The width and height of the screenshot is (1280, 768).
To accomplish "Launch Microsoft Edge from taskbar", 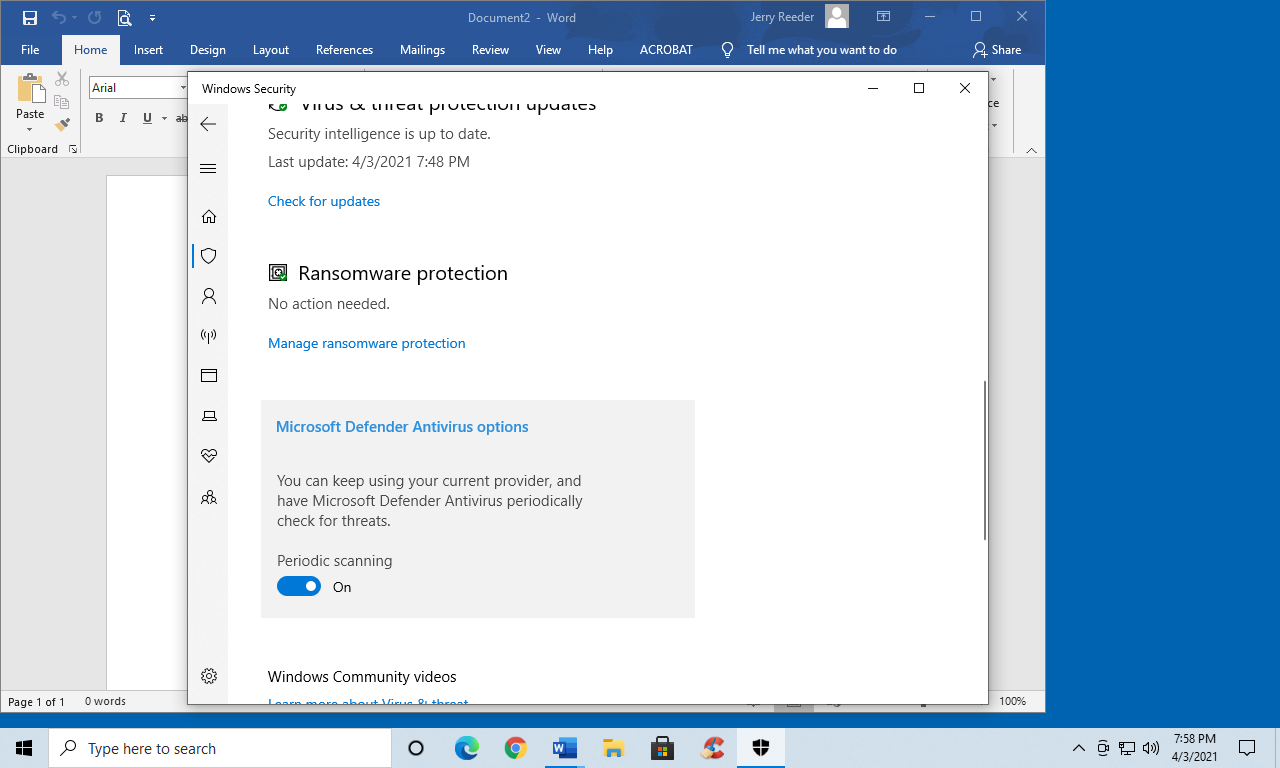I will tap(467, 748).
